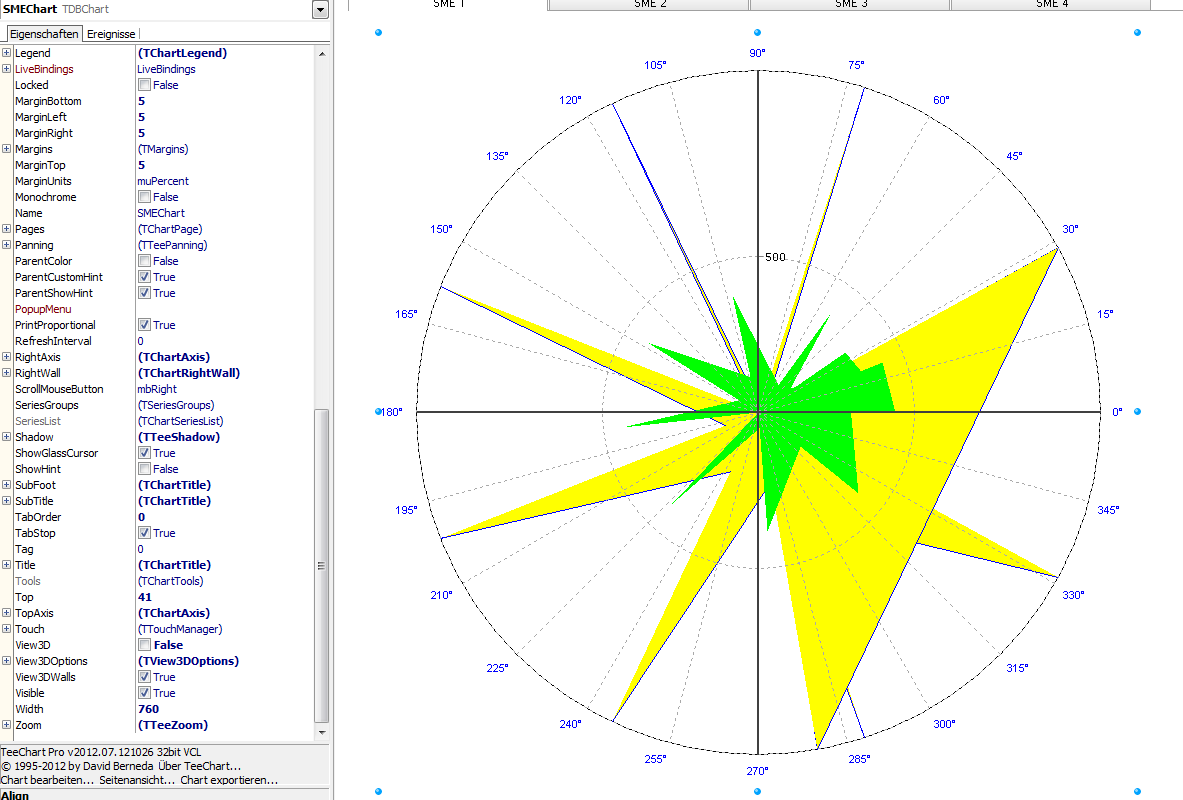The height and width of the screenshot is (800, 1183).
Task: Expand the Shadow property
Action: [6, 437]
